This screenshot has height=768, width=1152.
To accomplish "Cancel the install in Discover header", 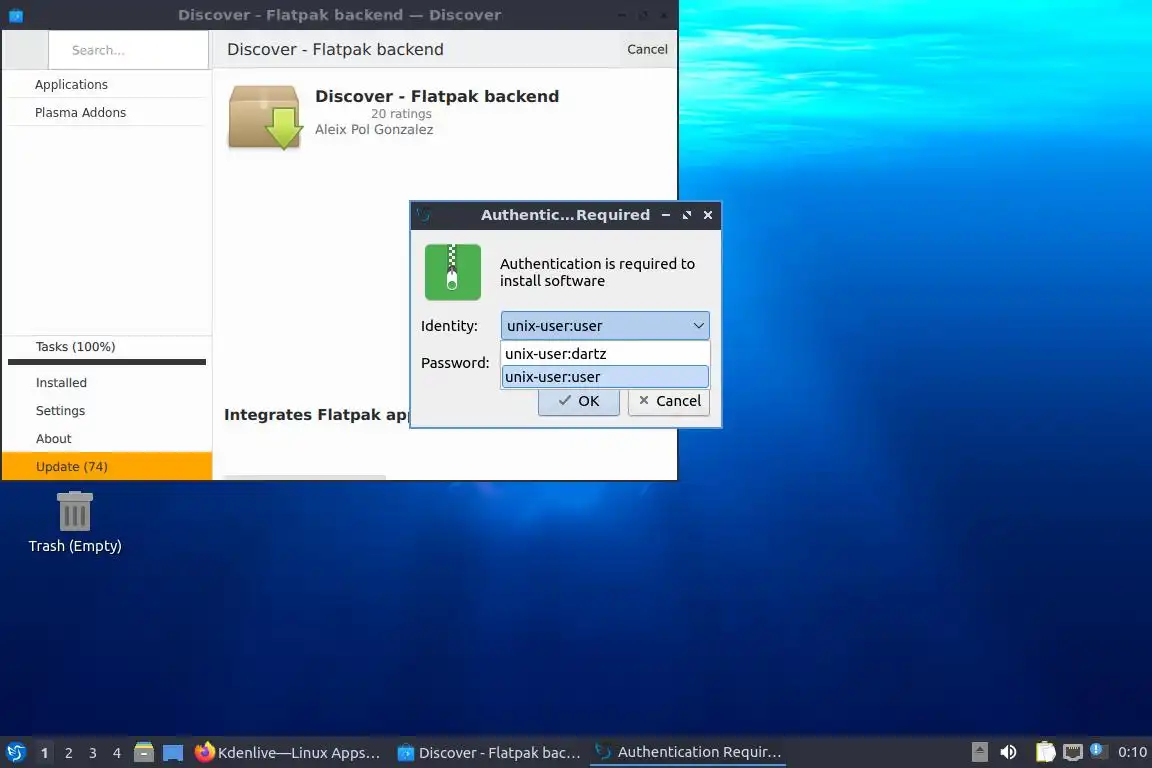I will click(647, 49).
